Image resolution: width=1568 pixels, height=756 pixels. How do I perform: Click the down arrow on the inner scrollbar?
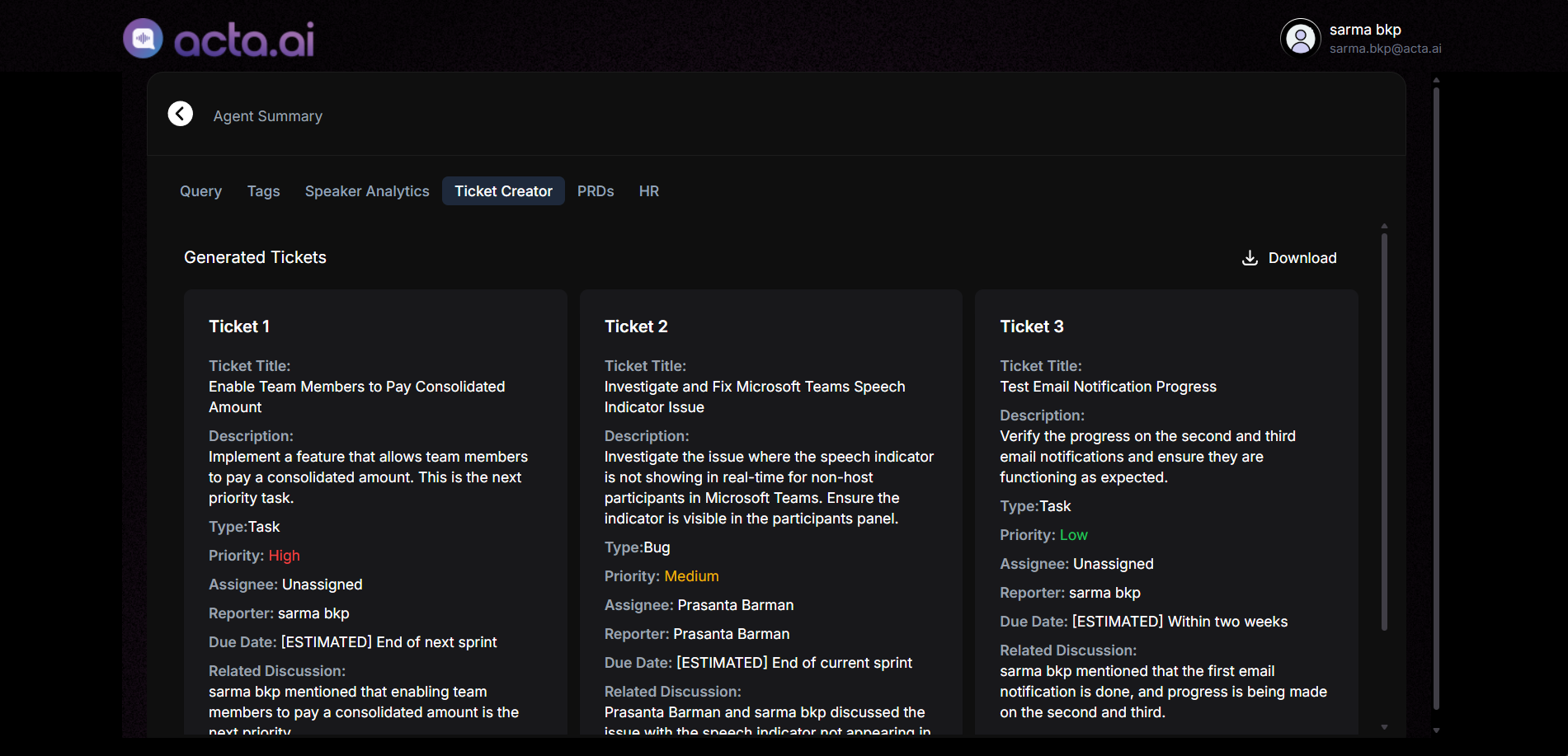tap(1384, 726)
